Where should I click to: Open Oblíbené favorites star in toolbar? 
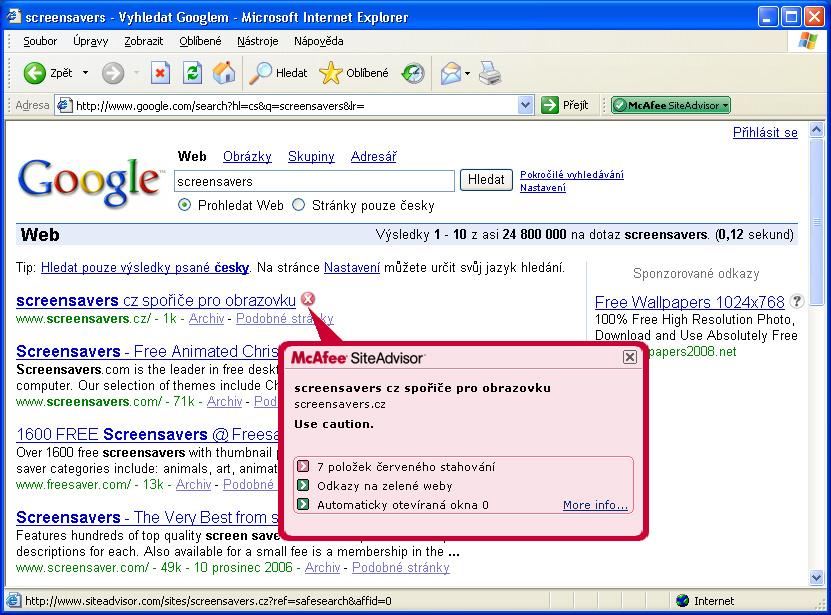[353, 73]
